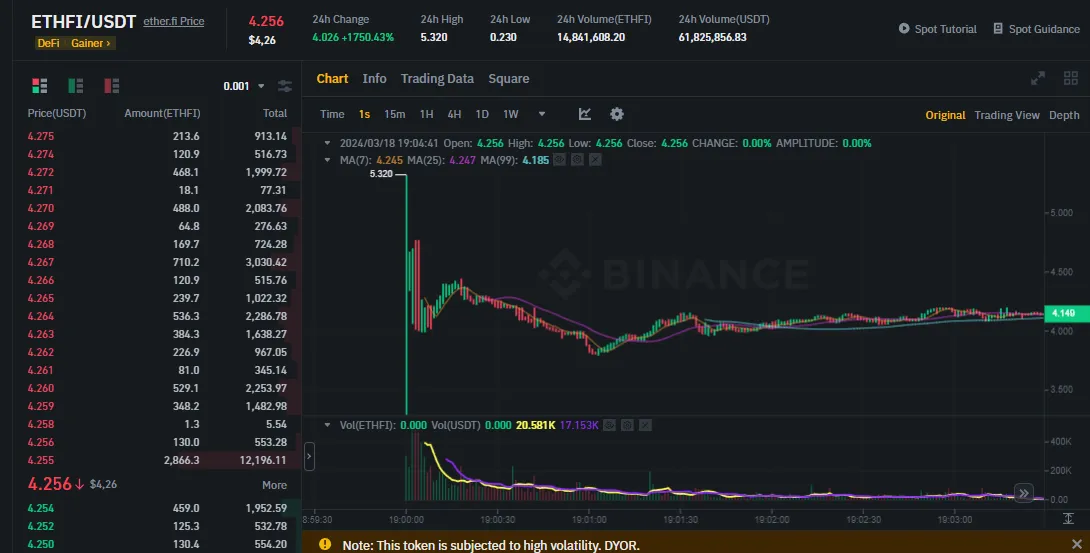1090x553 pixels.
Task: Dismiss the high volatility note banner
Action: [1077, 544]
